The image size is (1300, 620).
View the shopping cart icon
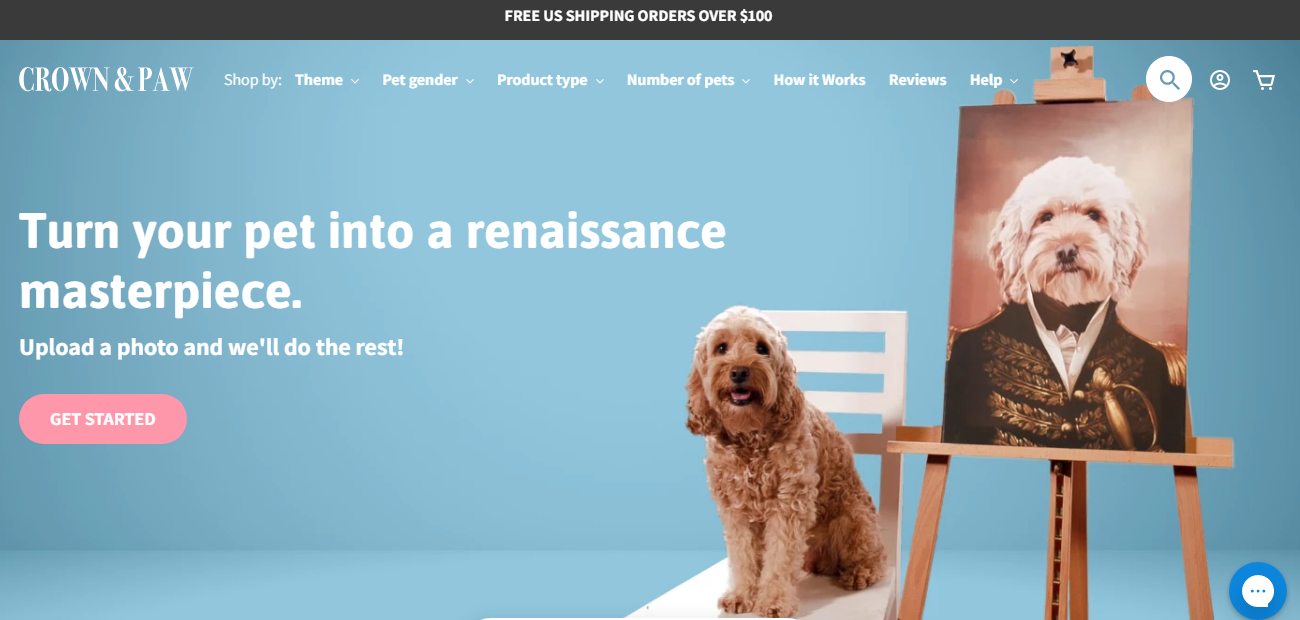(1264, 80)
